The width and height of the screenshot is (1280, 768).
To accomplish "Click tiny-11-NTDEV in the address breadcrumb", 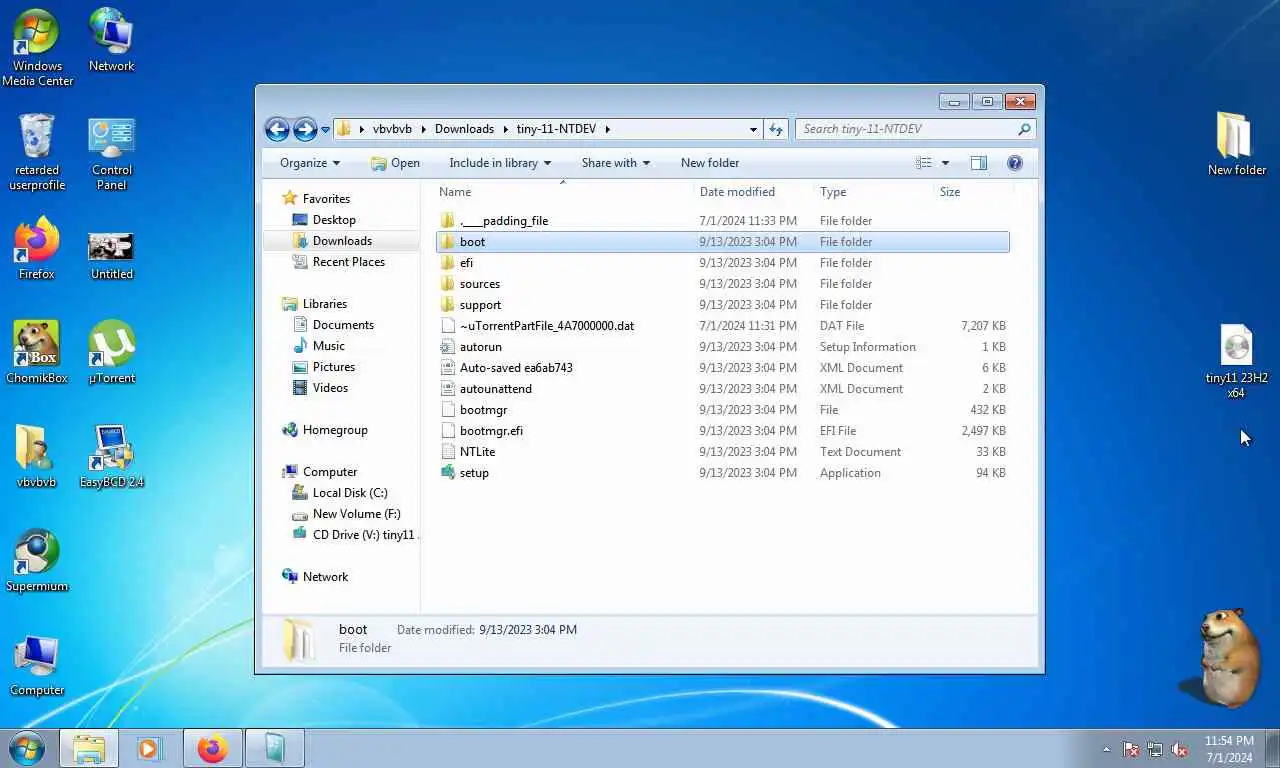I will [x=558, y=129].
